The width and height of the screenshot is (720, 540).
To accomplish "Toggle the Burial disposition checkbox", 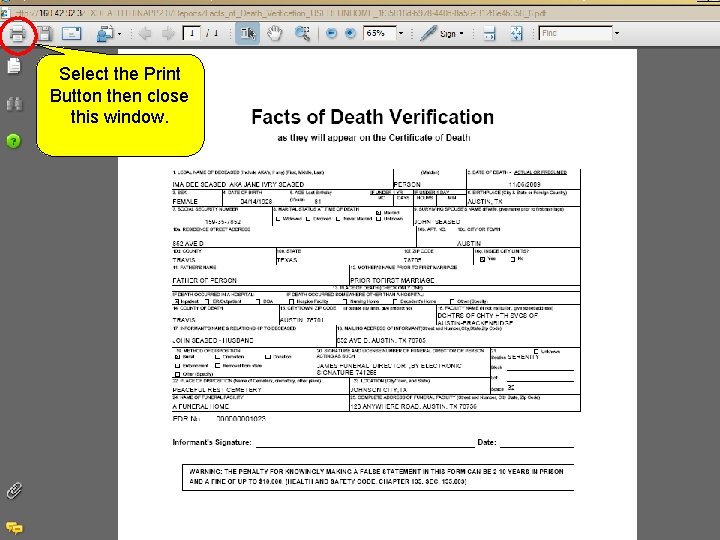I will pyautogui.click(x=178, y=357).
